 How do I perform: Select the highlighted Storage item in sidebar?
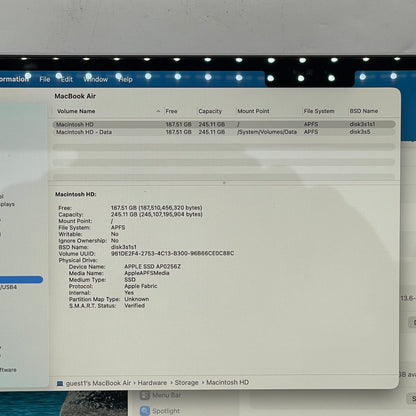coord(21,280)
